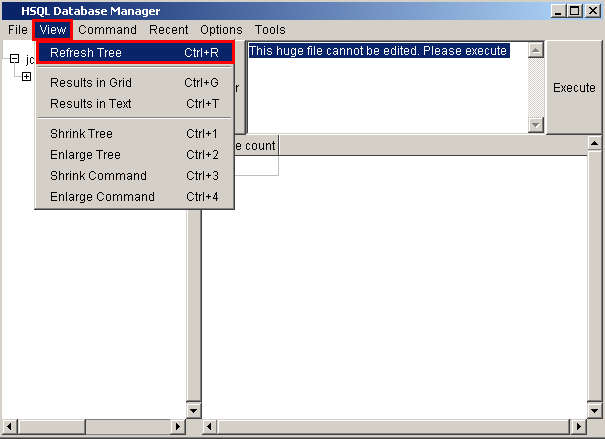
Task: Open the Tools menu
Action: point(270,30)
